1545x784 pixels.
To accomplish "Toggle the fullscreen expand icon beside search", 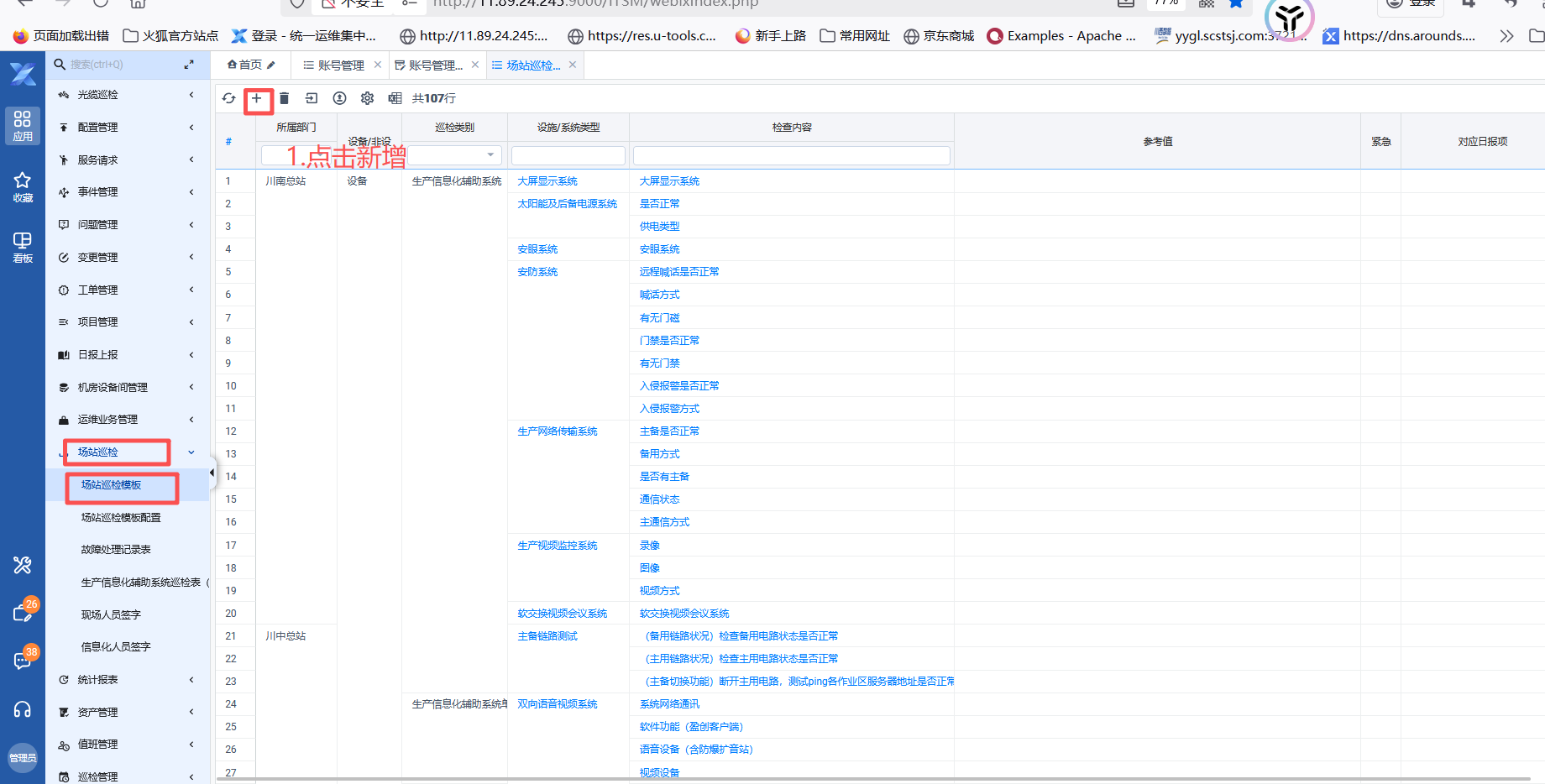I will coord(189,64).
